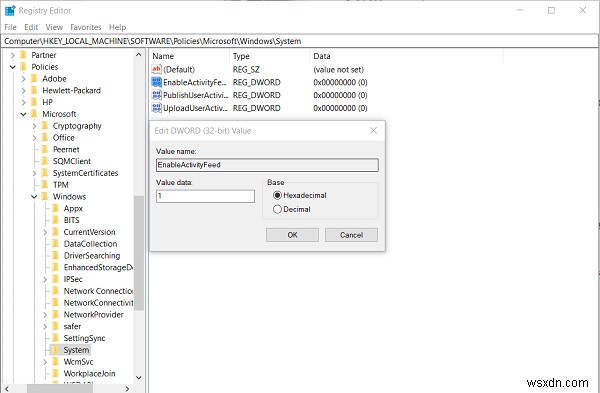This screenshot has width=600, height=393.
Task: Cancel the Edit DWORD dialog
Action: point(351,235)
